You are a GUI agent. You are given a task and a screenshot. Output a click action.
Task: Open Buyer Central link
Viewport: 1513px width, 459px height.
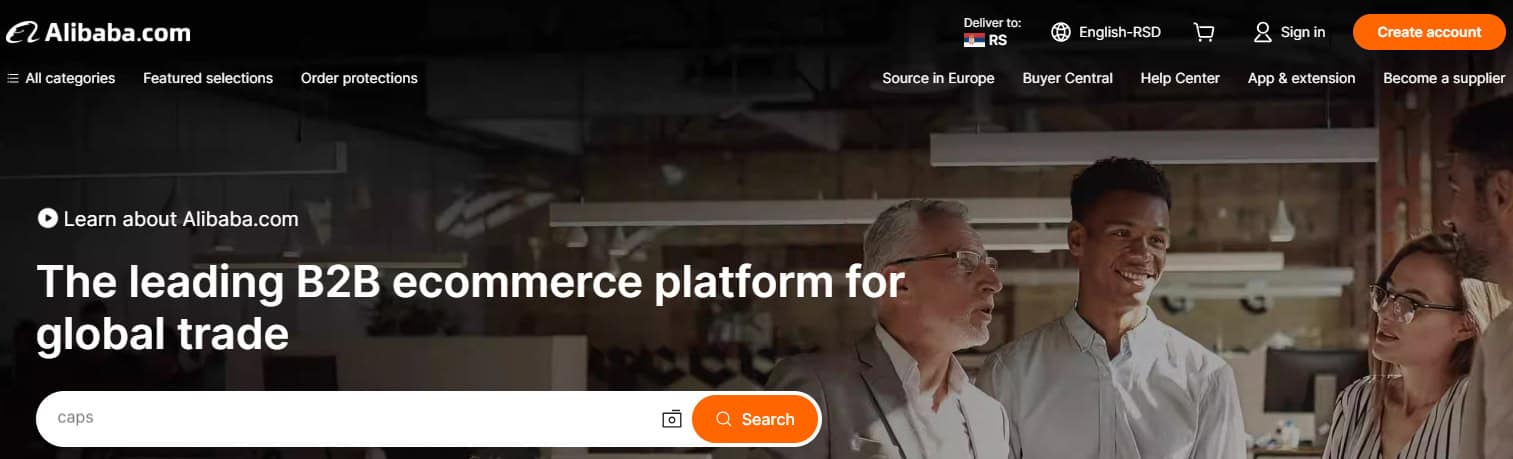pyautogui.click(x=1067, y=78)
